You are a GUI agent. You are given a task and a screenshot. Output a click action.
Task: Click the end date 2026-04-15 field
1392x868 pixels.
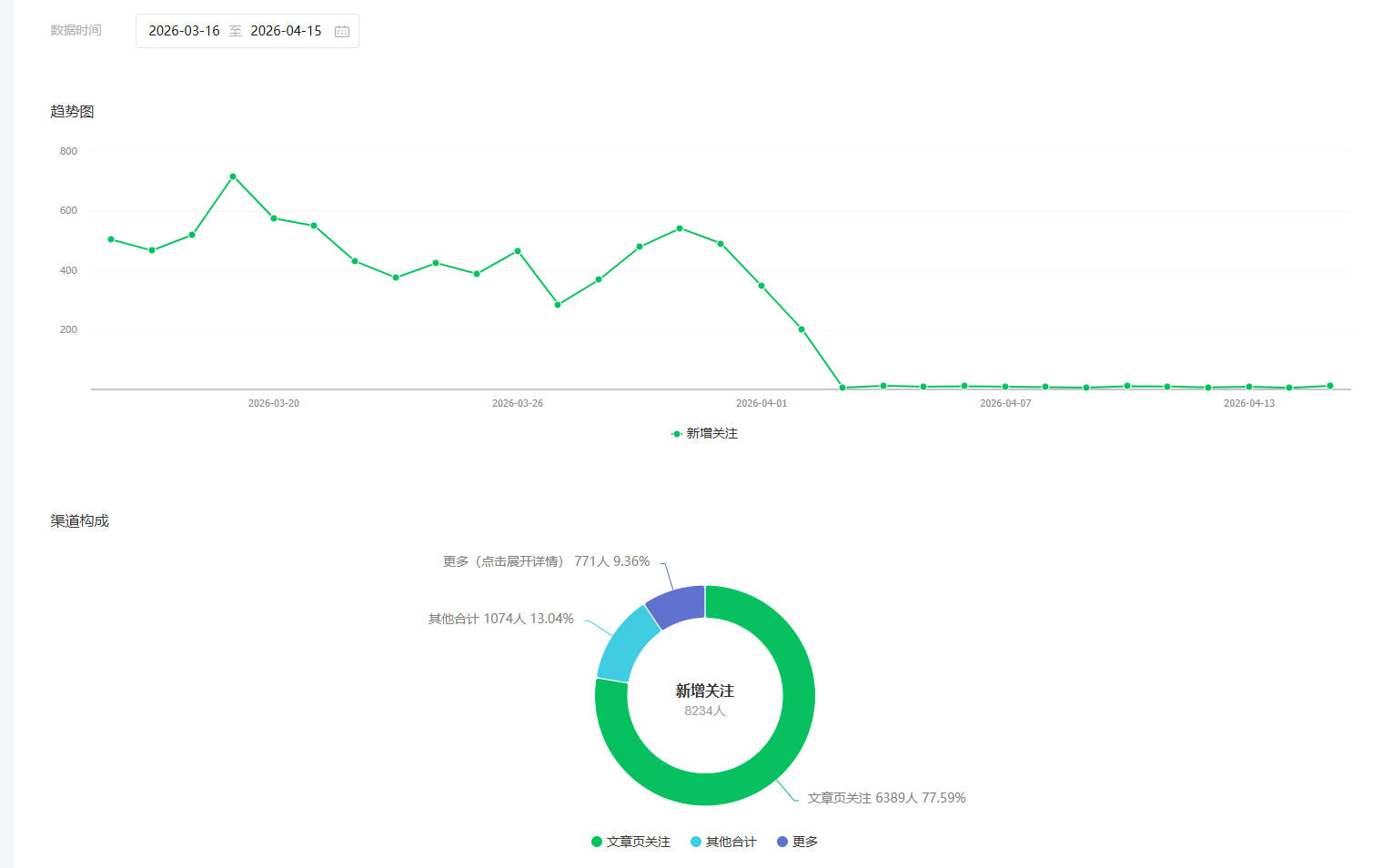pos(286,31)
